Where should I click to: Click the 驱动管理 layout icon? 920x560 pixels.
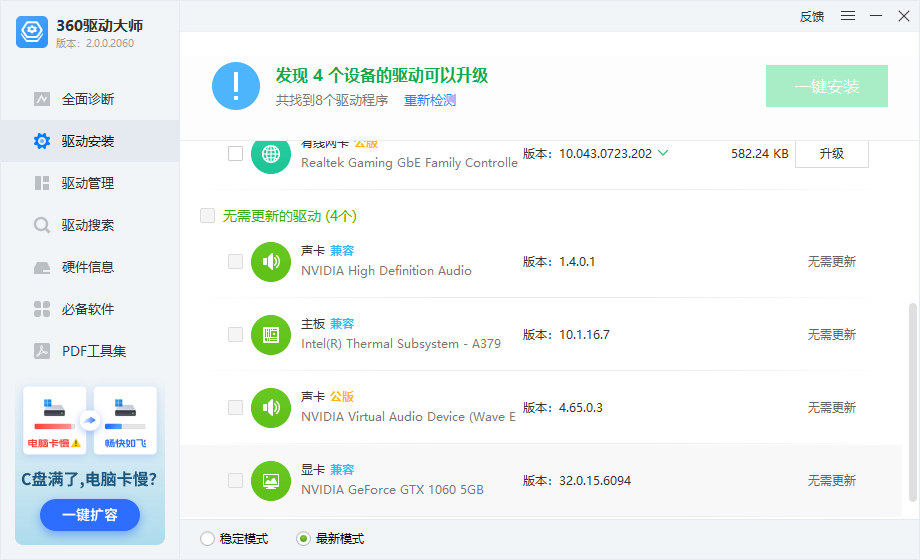point(42,183)
